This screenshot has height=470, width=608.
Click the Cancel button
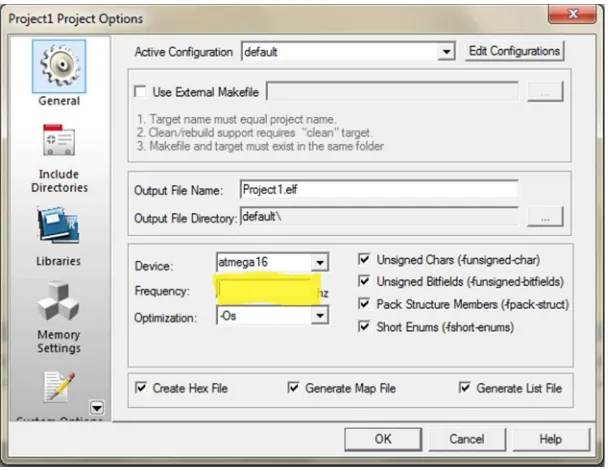pos(467,439)
